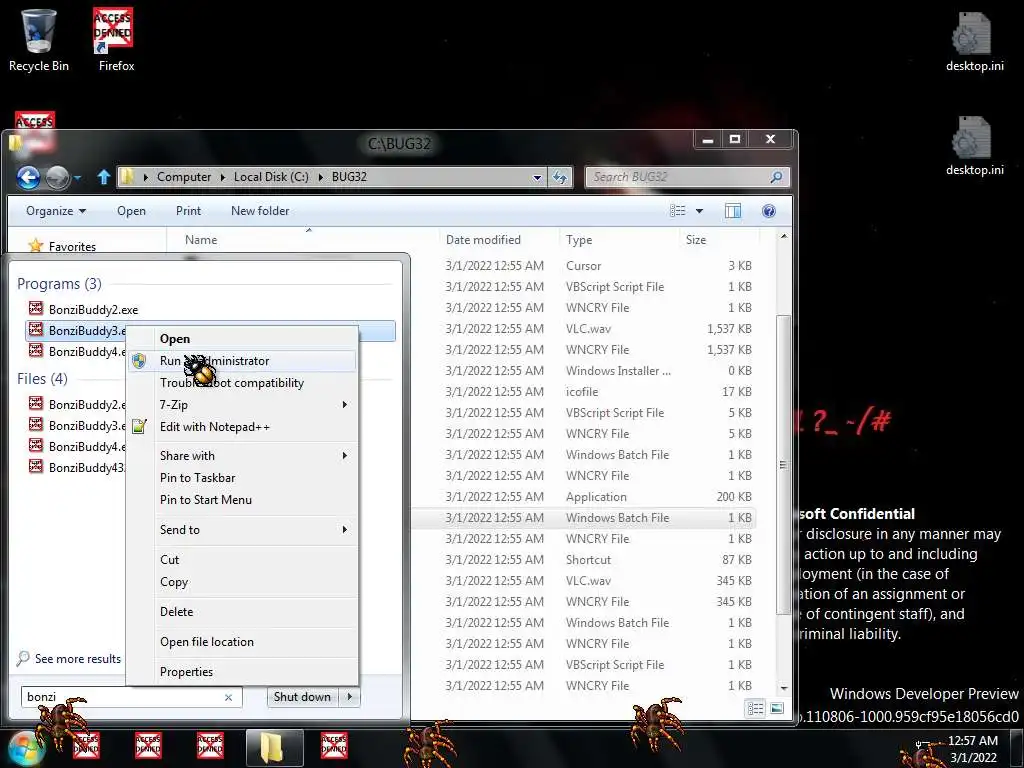Click the UAC shield beside Run as administrator

[x=138, y=360]
